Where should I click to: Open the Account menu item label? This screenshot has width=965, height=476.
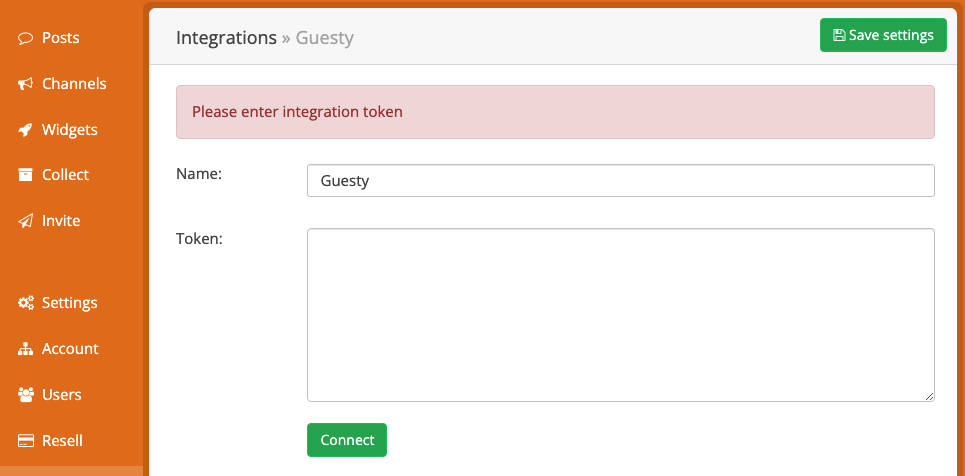[x=70, y=349]
